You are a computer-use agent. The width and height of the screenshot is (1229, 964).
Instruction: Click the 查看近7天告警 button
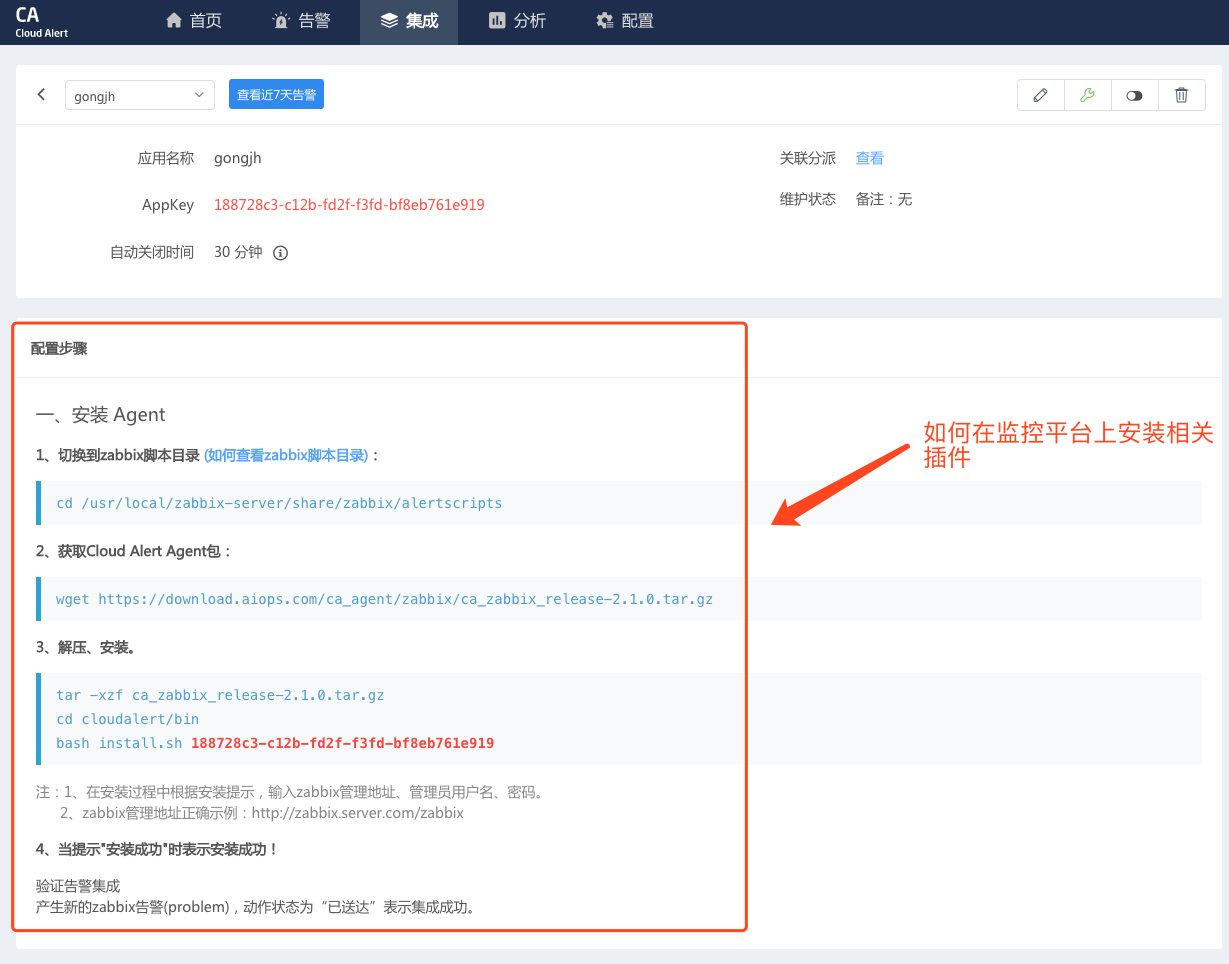[276, 95]
